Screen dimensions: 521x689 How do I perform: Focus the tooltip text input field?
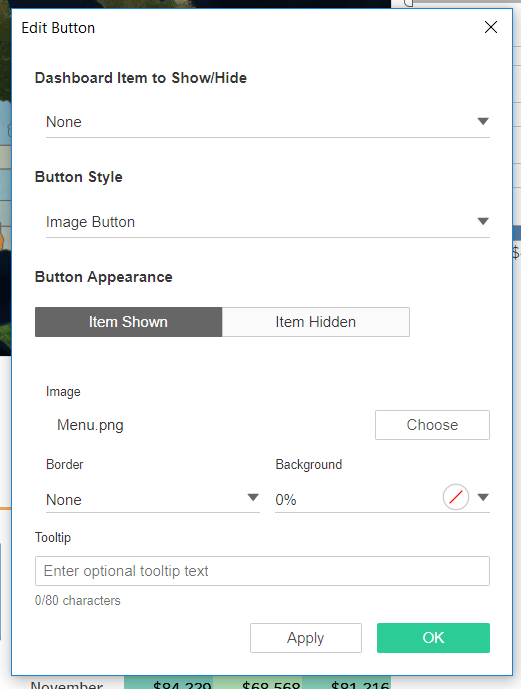point(262,571)
